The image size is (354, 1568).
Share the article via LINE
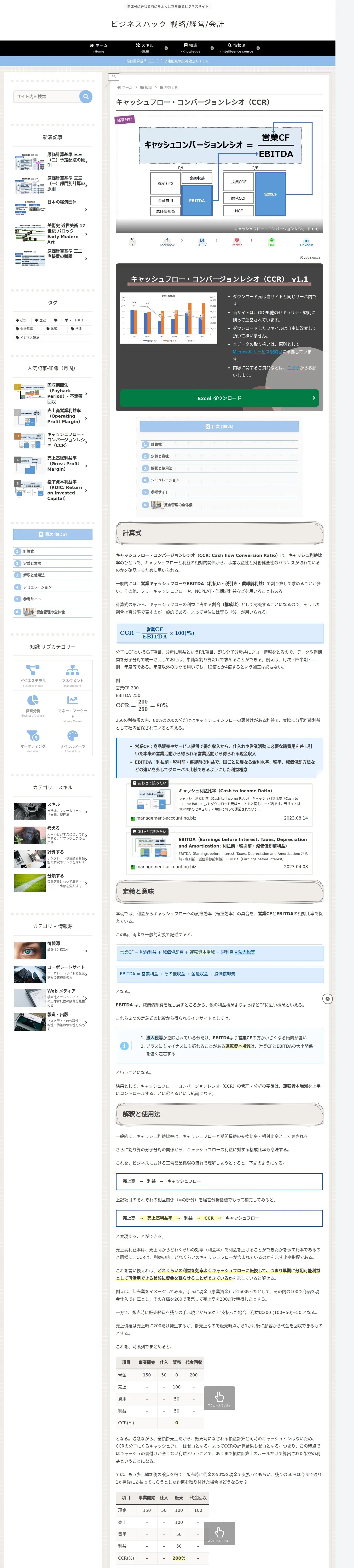point(272,242)
